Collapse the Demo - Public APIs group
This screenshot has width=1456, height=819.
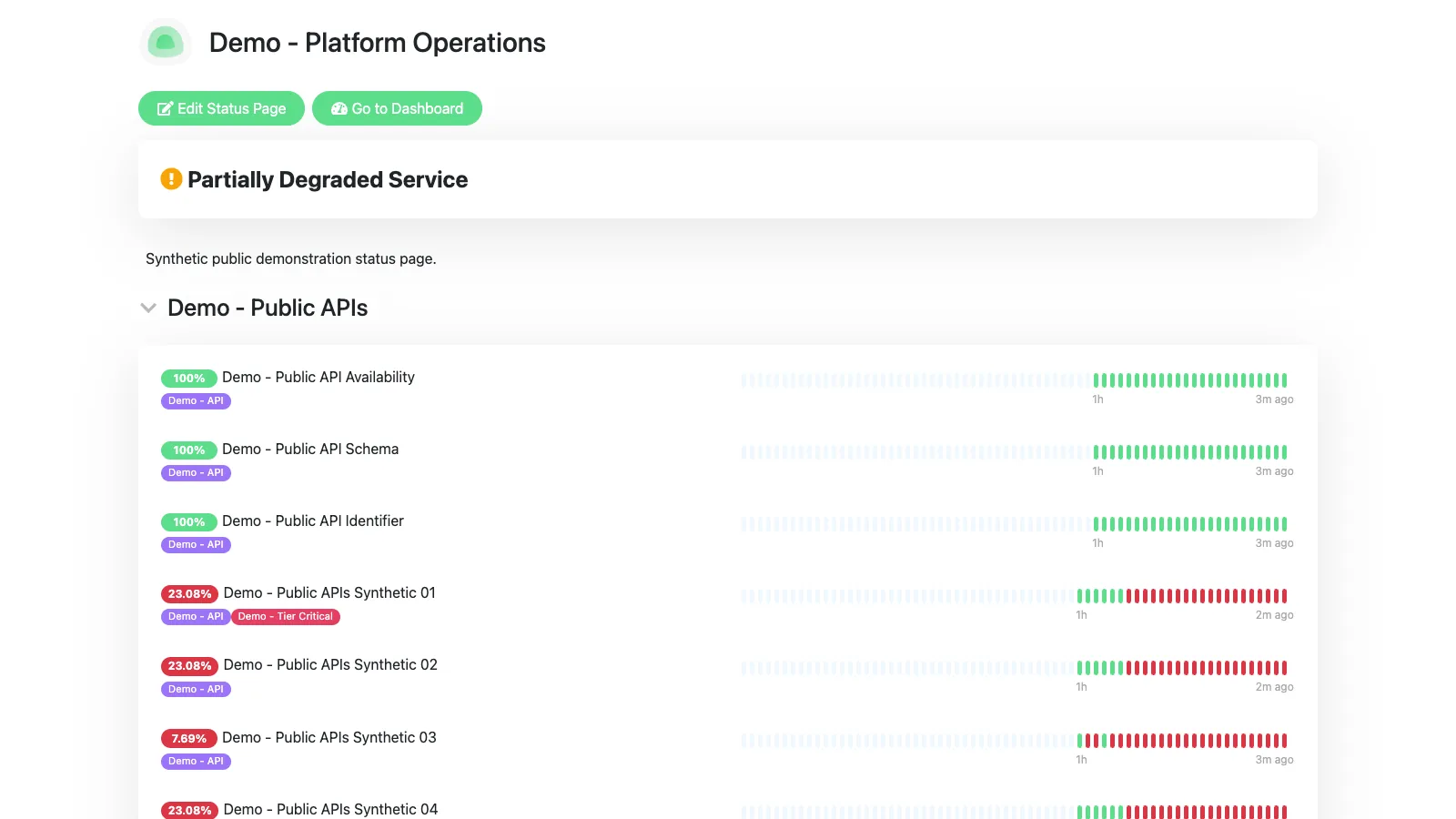tap(148, 308)
